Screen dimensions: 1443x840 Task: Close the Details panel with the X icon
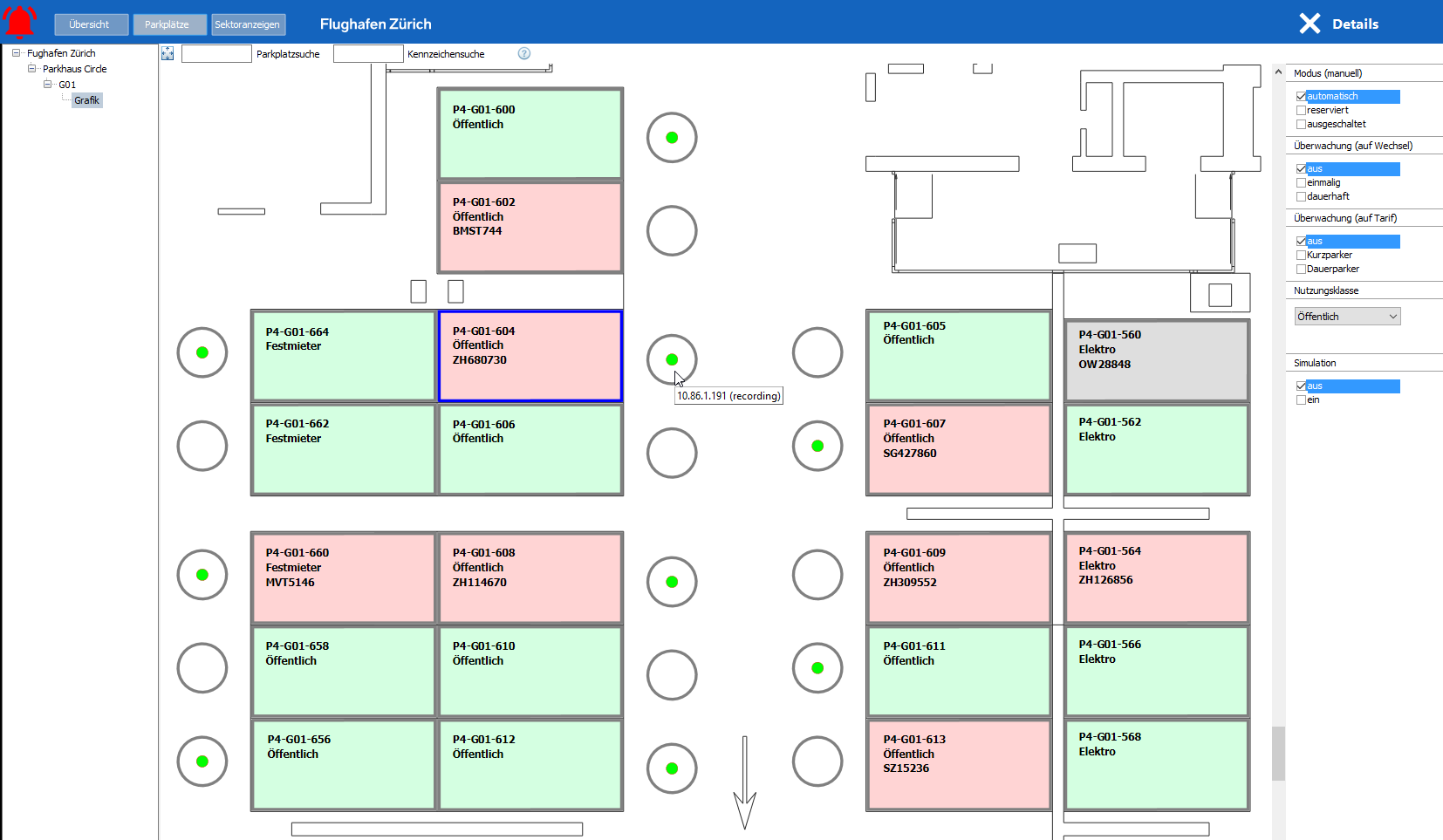point(1310,24)
